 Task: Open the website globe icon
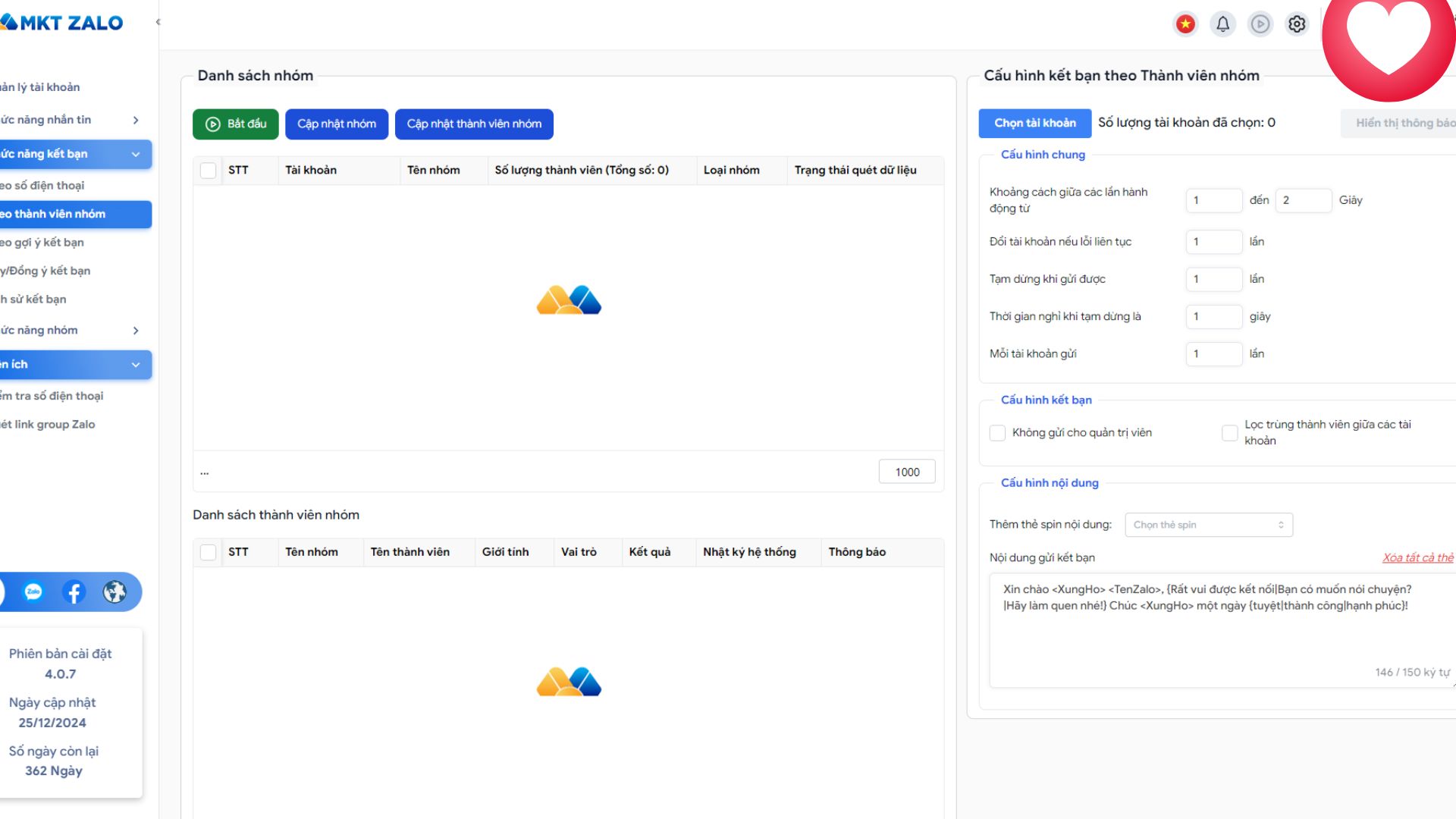(115, 592)
